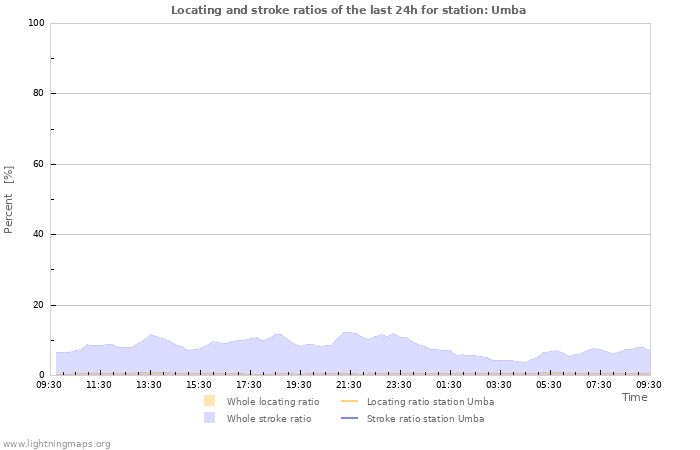Click the chart title for station Umba
700x450 pixels.
[348, 10]
